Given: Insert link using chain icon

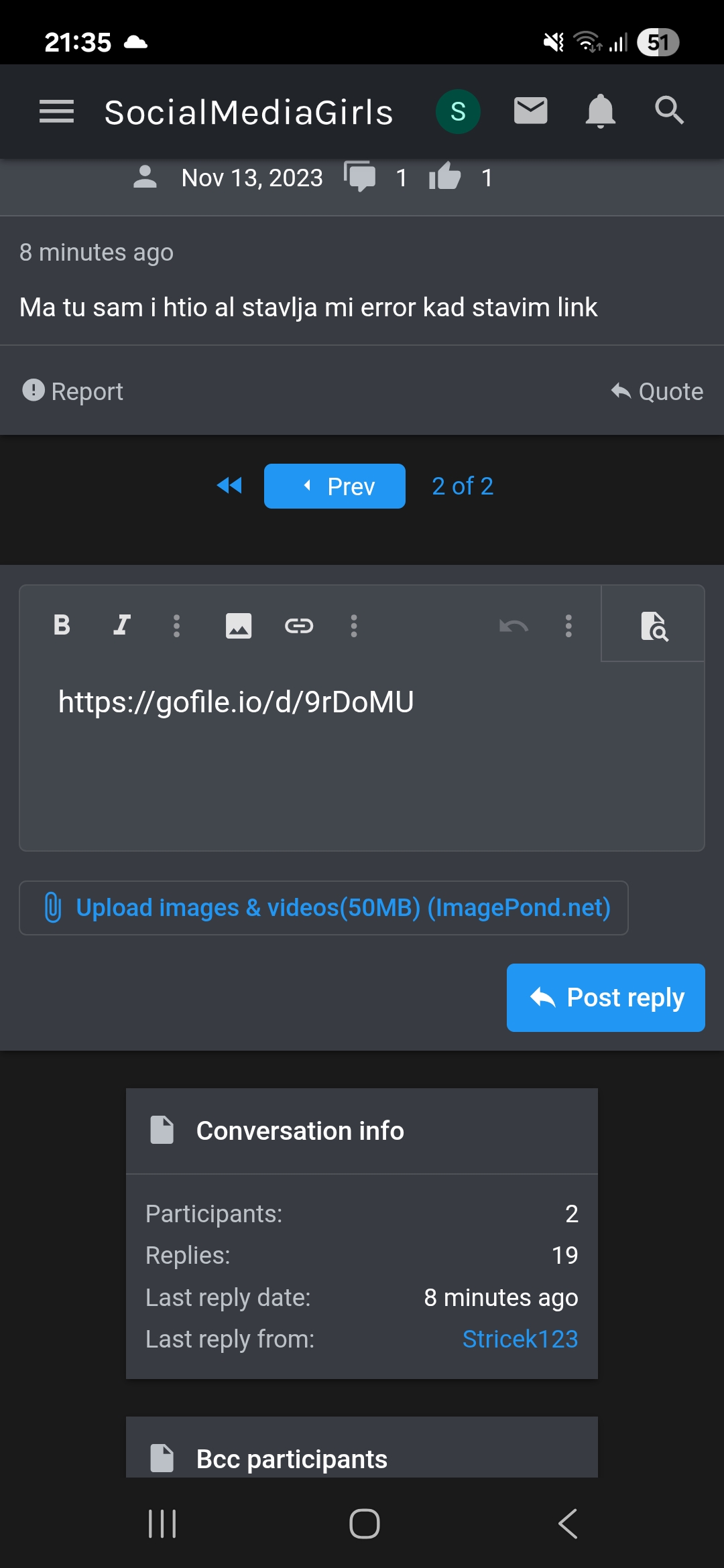Looking at the screenshot, I should [299, 626].
